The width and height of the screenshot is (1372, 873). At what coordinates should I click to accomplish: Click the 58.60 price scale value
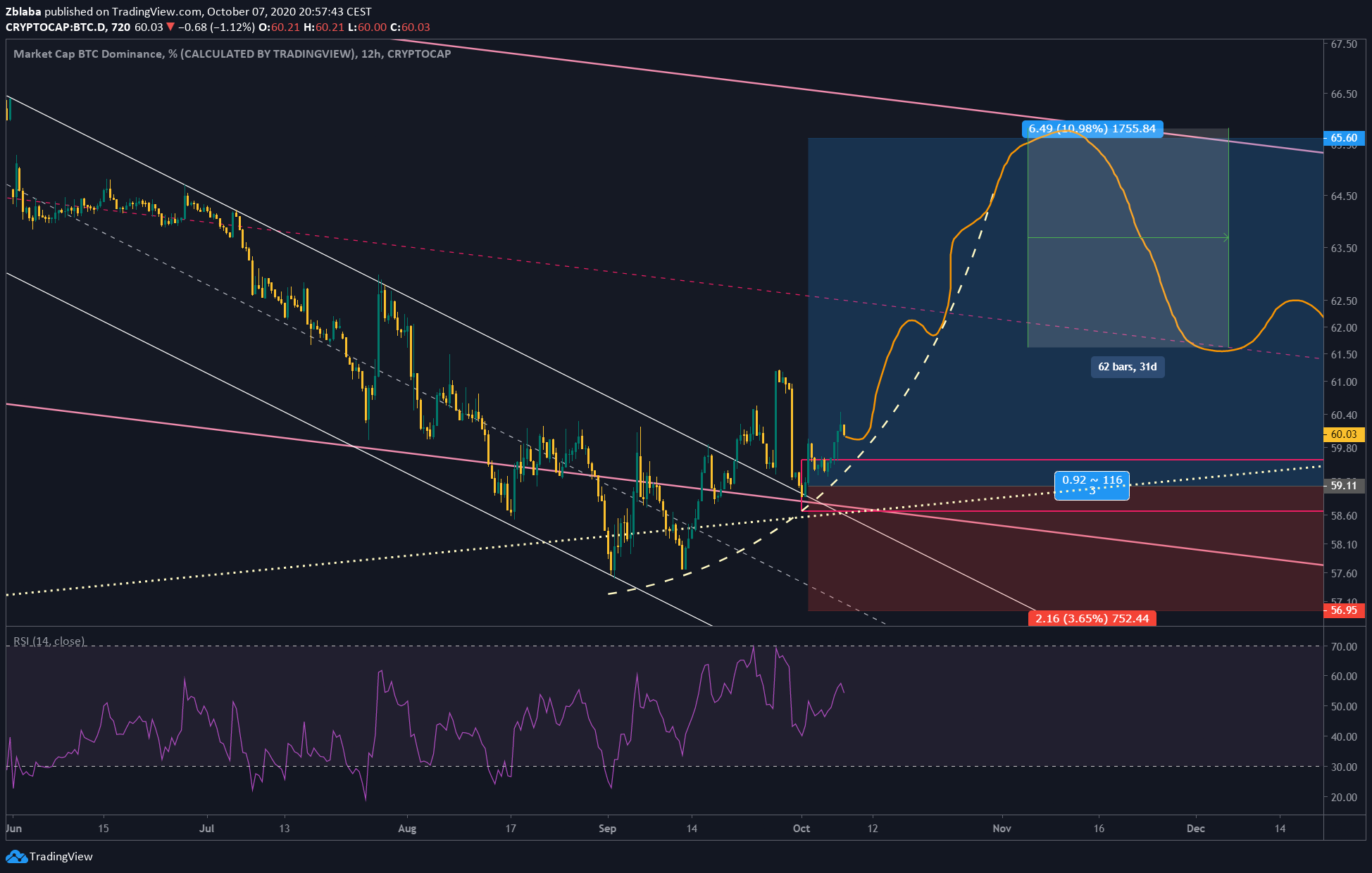pyautogui.click(x=1344, y=516)
